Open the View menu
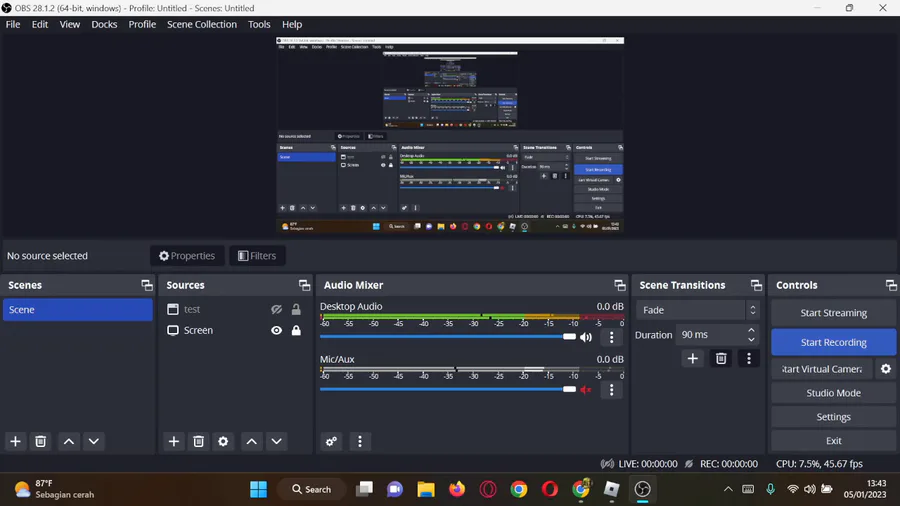The image size is (900, 506). pyautogui.click(x=69, y=24)
